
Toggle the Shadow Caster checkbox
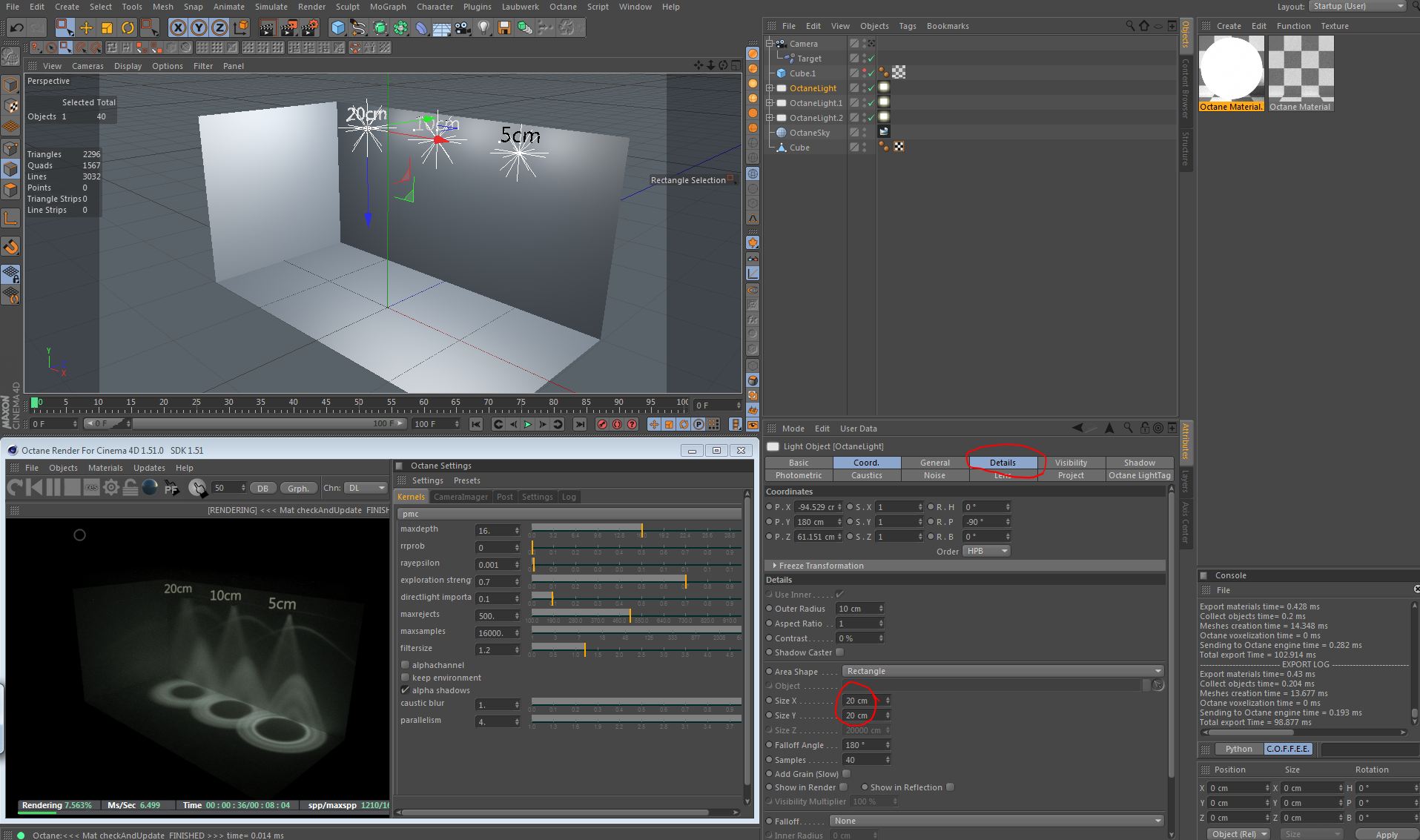[839, 652]
